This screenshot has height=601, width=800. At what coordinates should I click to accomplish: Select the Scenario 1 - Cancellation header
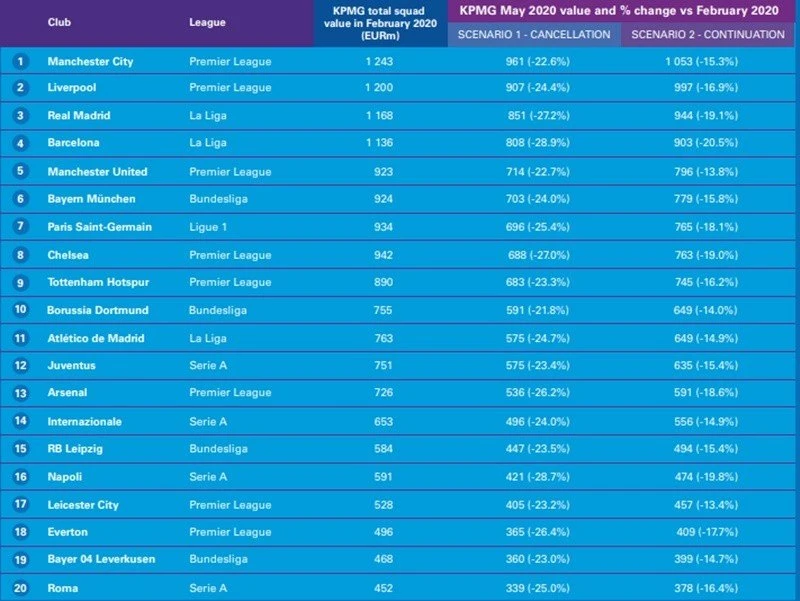(534, 34)
